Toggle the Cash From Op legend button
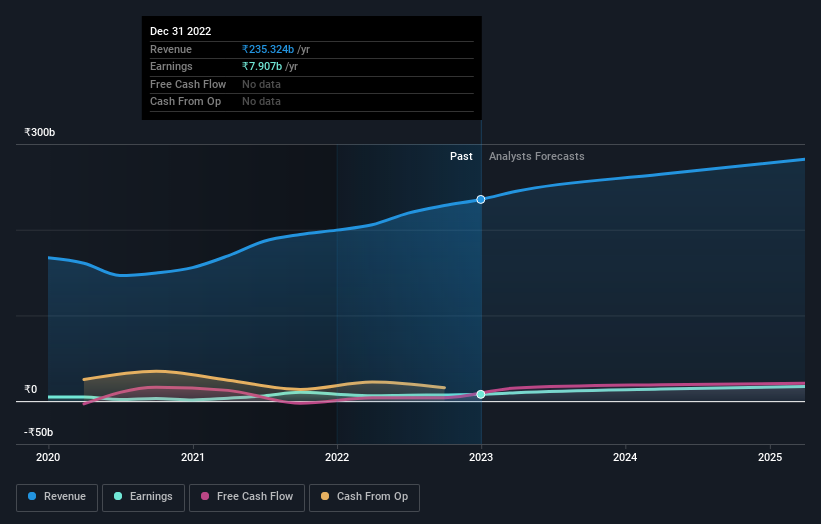 click(x=364, y=497)
